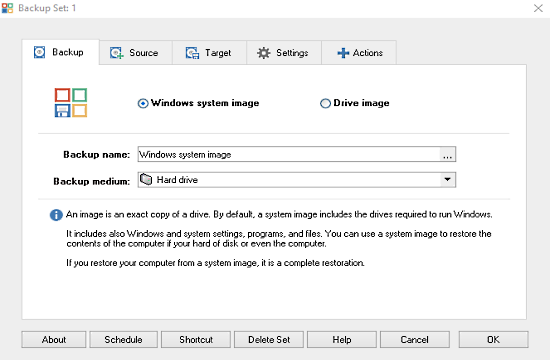Switch to the Source tab
This screenshot has width=550, height=360.
point(136,53)
